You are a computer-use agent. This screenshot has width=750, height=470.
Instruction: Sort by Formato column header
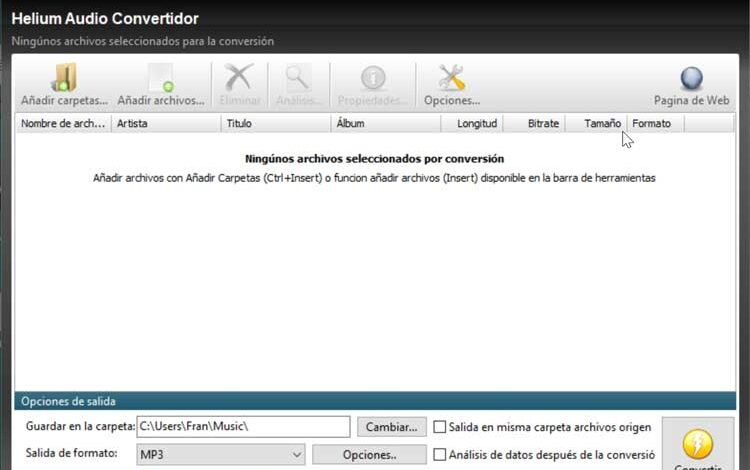tap(656, 123)
